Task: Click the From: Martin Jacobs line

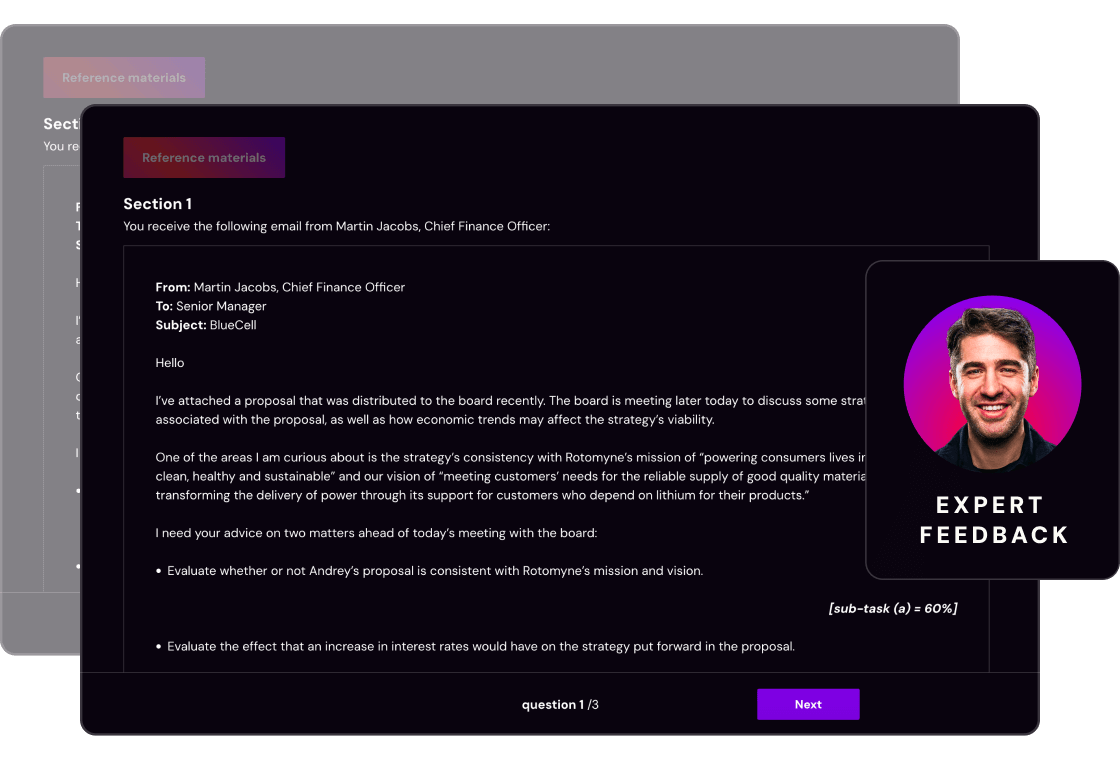Action: [x=280, y=287]
